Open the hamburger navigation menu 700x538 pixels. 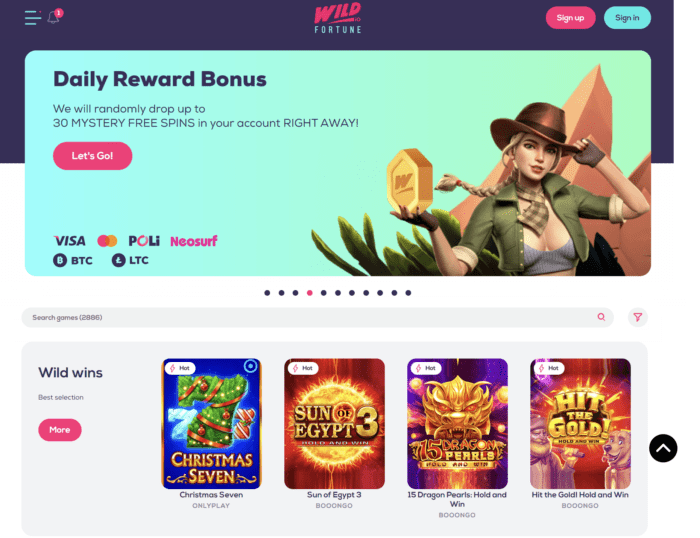coord(33,18)
